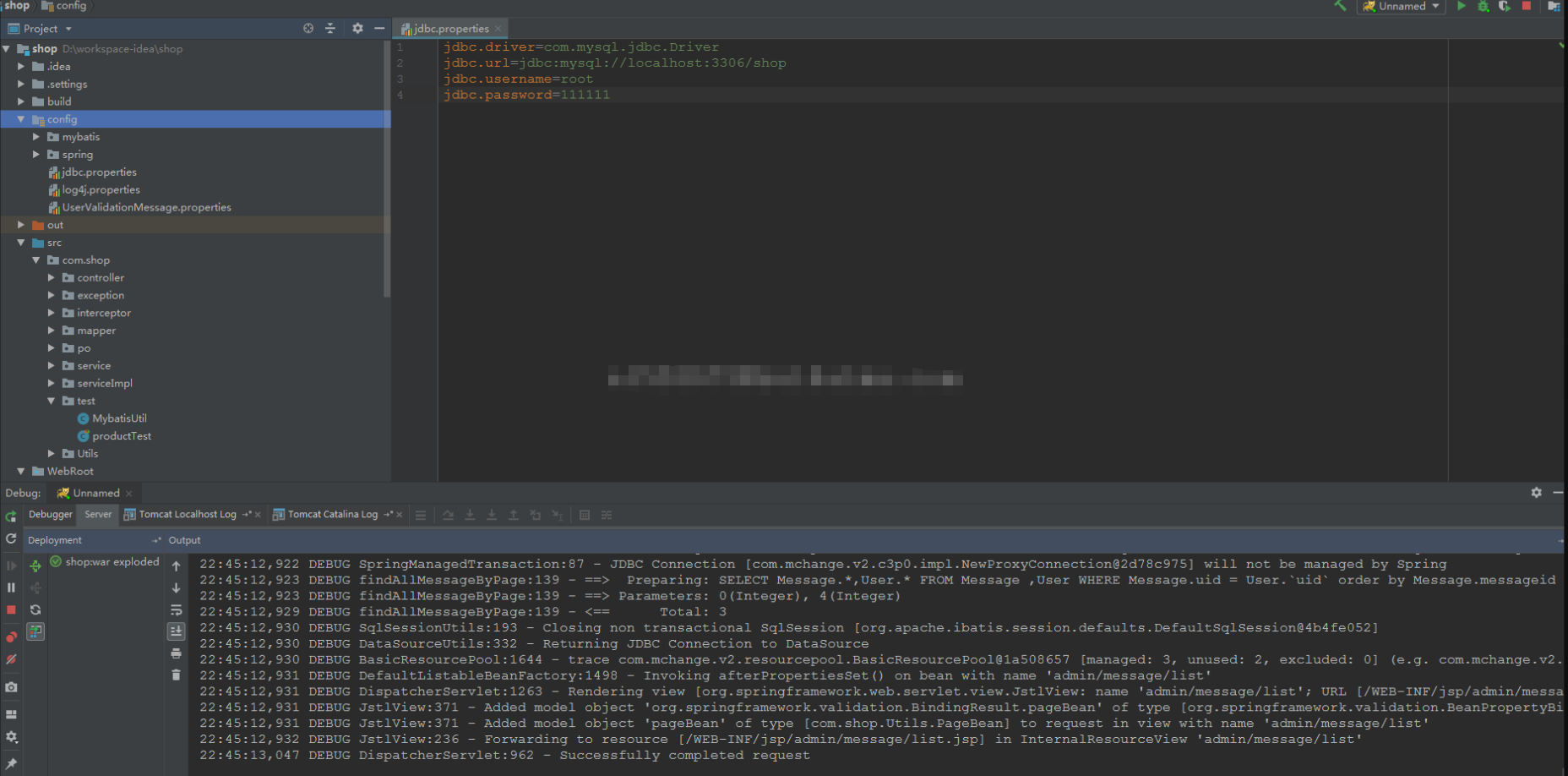The image size is (1568, 776).
Task: Select the interceptor package
Action: click(x=97, y=313)
